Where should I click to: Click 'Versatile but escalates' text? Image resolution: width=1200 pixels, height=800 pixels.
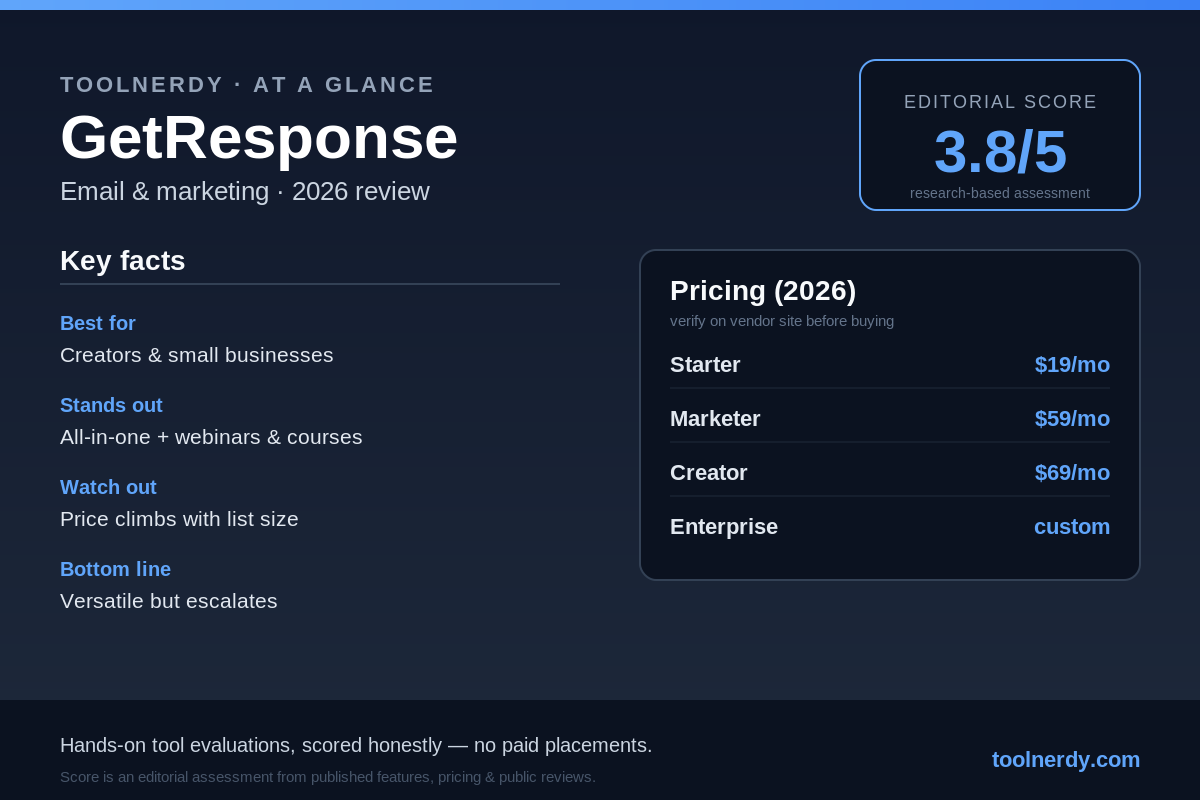169,601
